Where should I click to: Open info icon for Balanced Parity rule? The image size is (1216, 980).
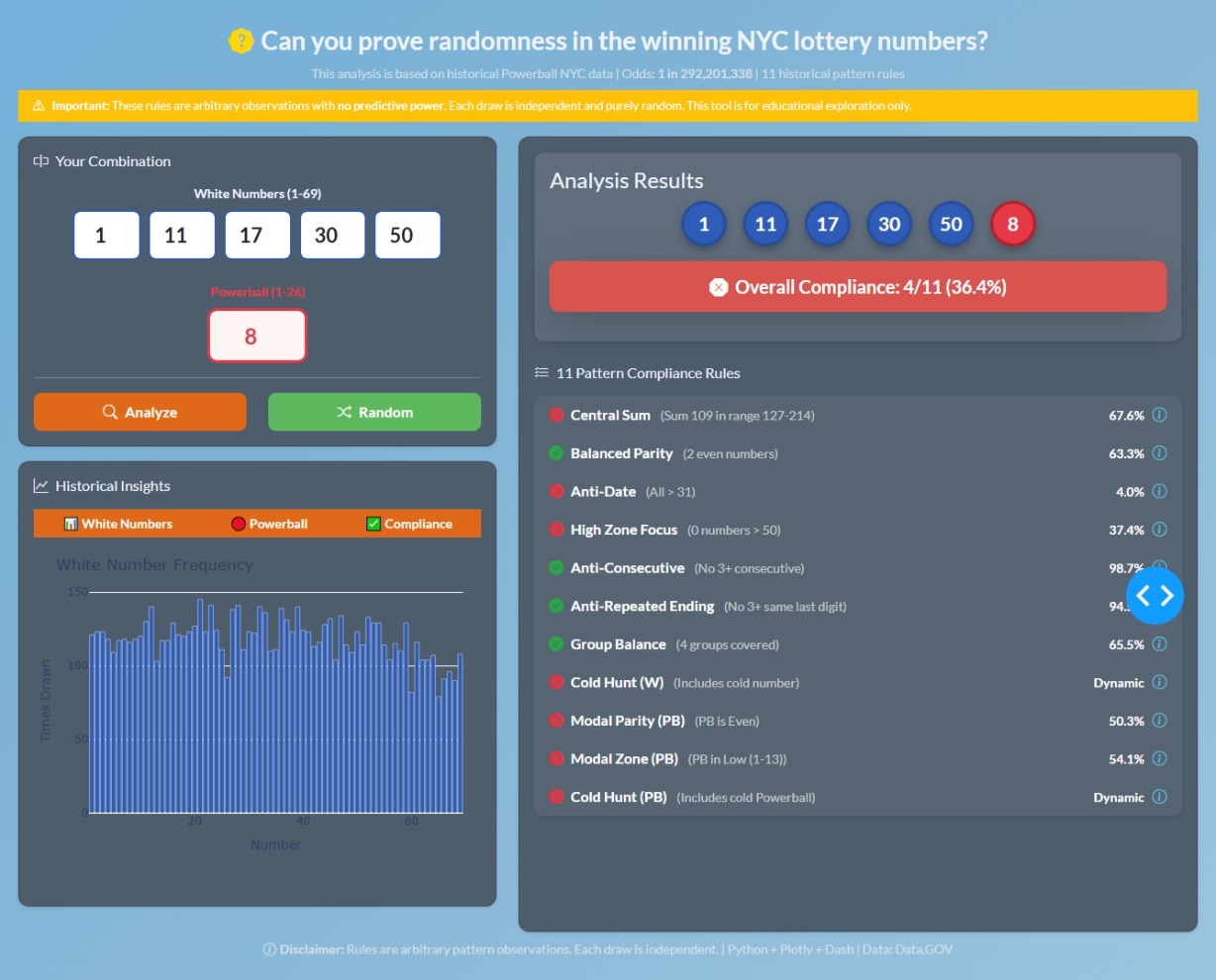pyautogui.click(x=1160, y=453)
